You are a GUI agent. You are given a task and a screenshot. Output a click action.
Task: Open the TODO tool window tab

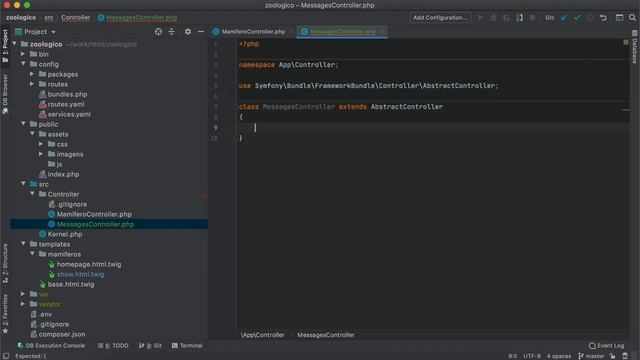tap(113, 346)
